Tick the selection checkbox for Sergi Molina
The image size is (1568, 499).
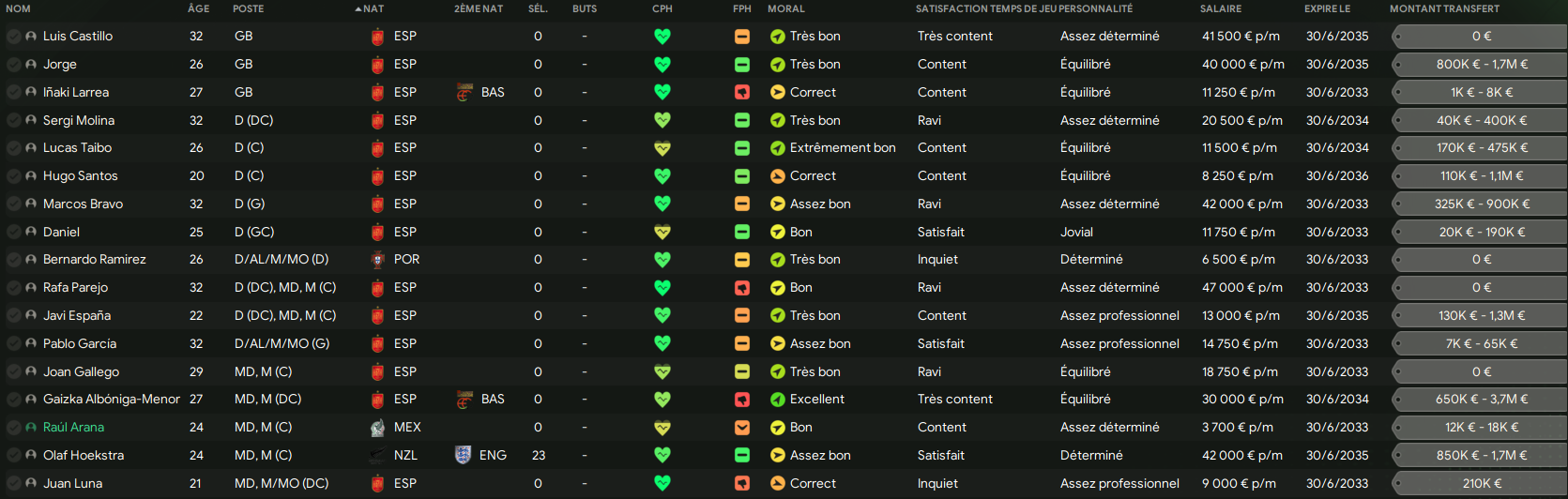click(14, 121)
